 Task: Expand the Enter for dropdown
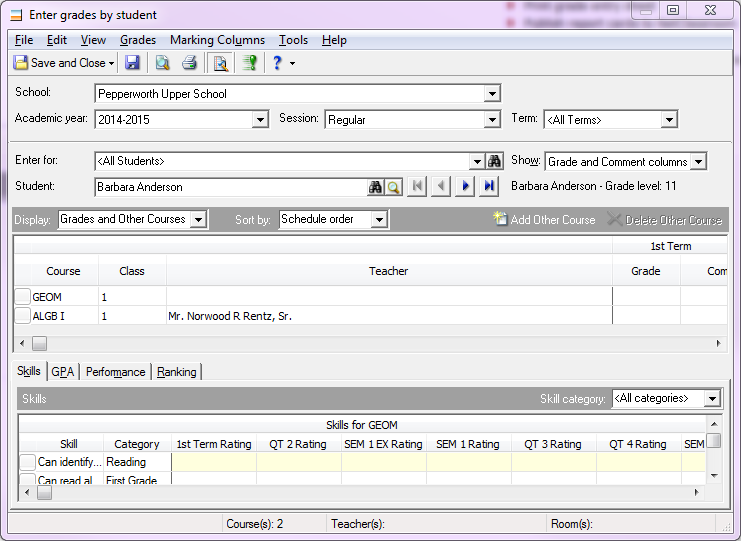coord(477,162)
